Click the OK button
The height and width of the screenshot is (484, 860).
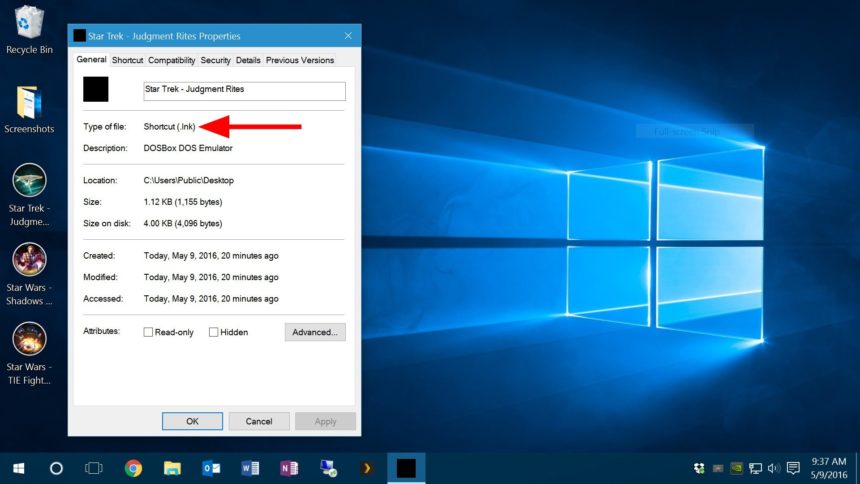pos(193,421)
